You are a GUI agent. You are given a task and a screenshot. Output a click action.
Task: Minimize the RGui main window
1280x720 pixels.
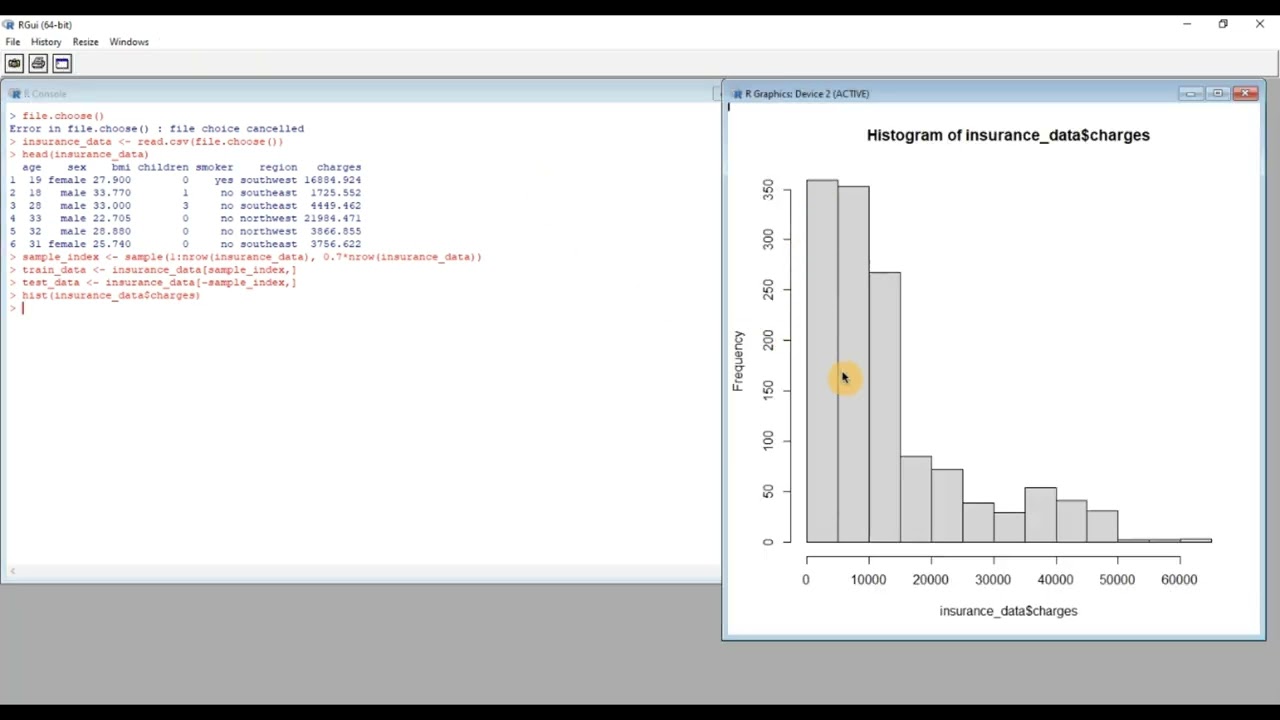click(1187, 24)
